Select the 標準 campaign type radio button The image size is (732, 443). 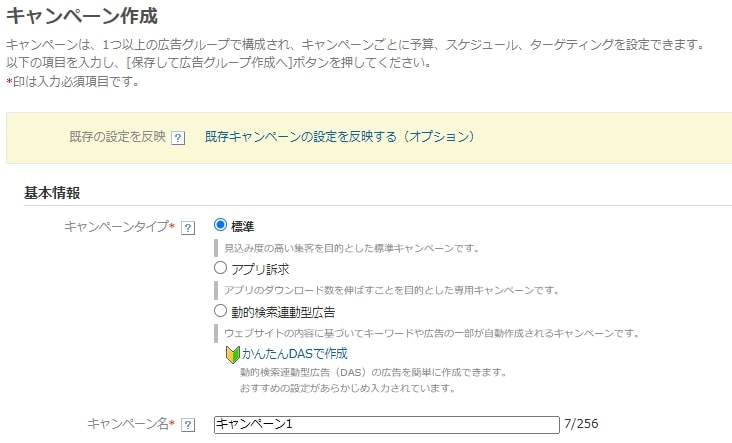click(220, 225)
